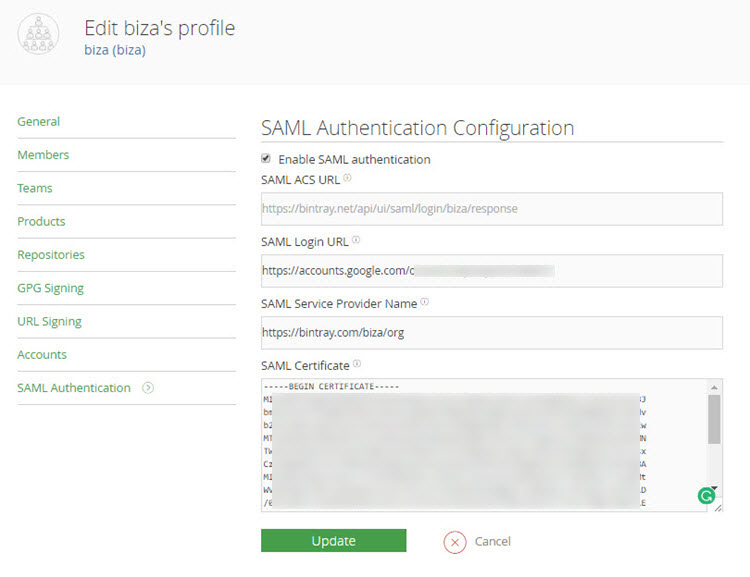
Task: Click the SAML Certificate info icon
Action: [x=357, y=364]
